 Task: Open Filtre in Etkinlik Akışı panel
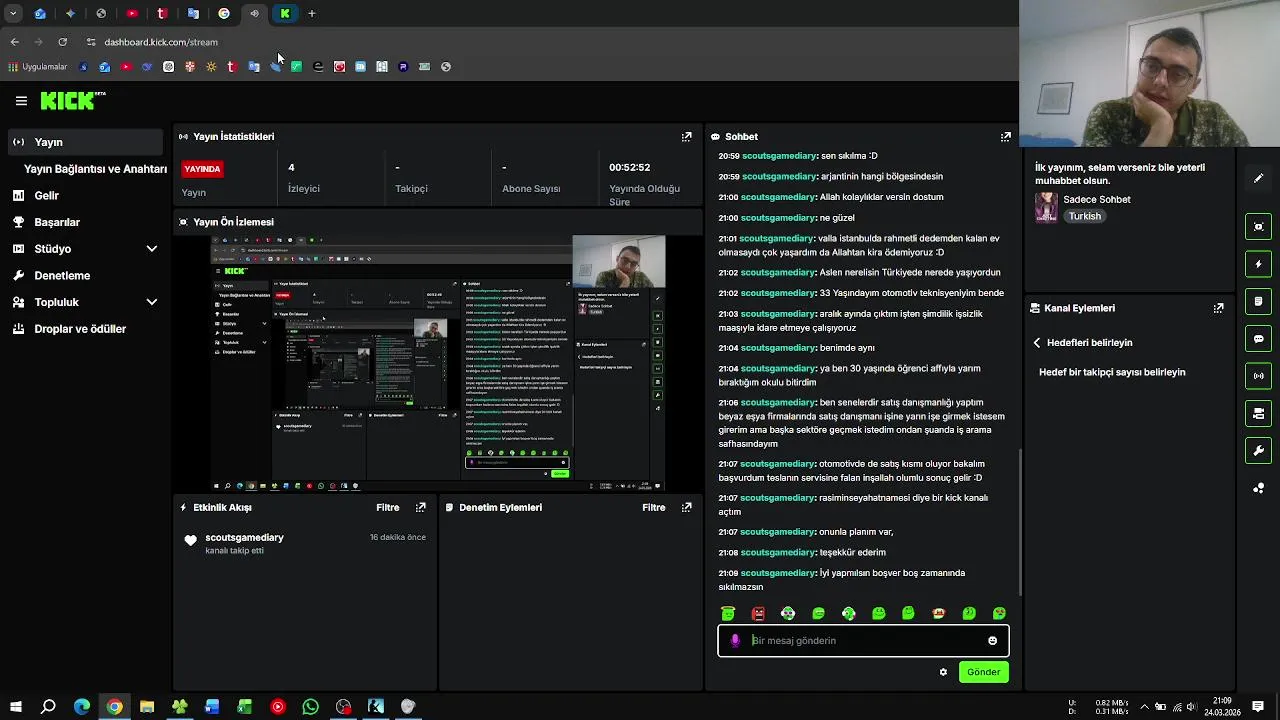[388, 508]
